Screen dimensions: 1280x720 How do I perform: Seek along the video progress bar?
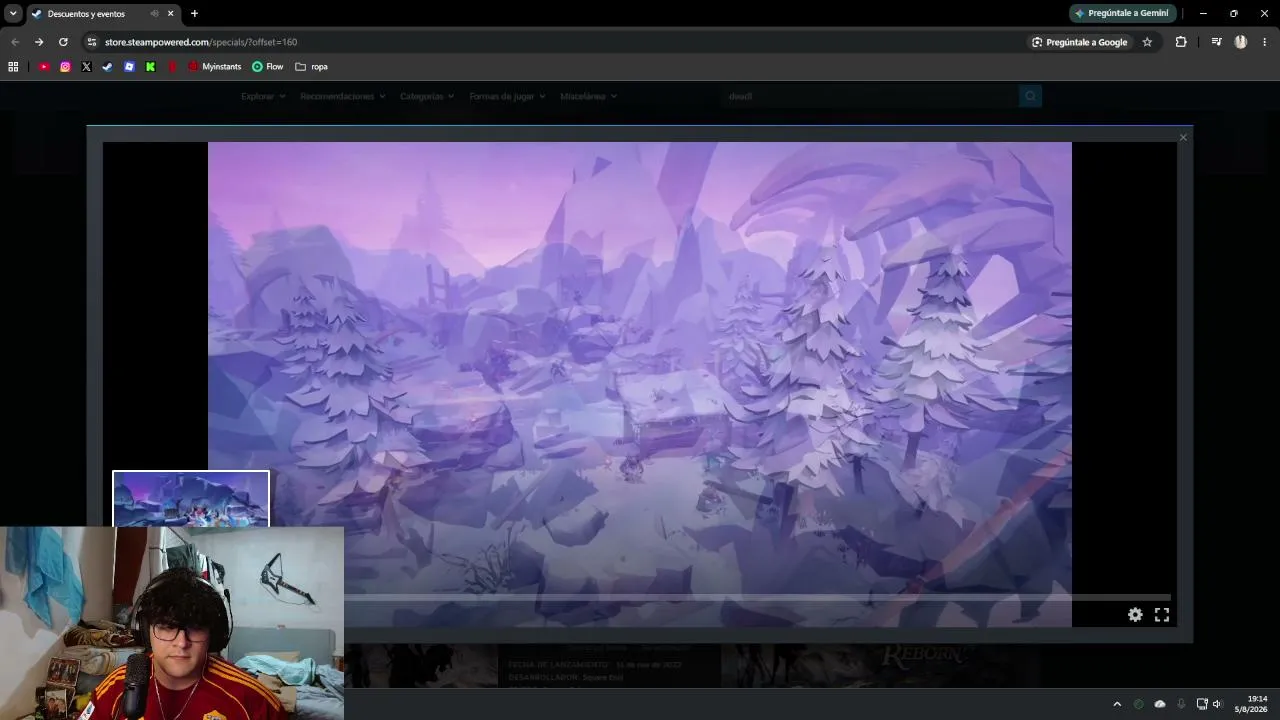(x=757, y=598)
